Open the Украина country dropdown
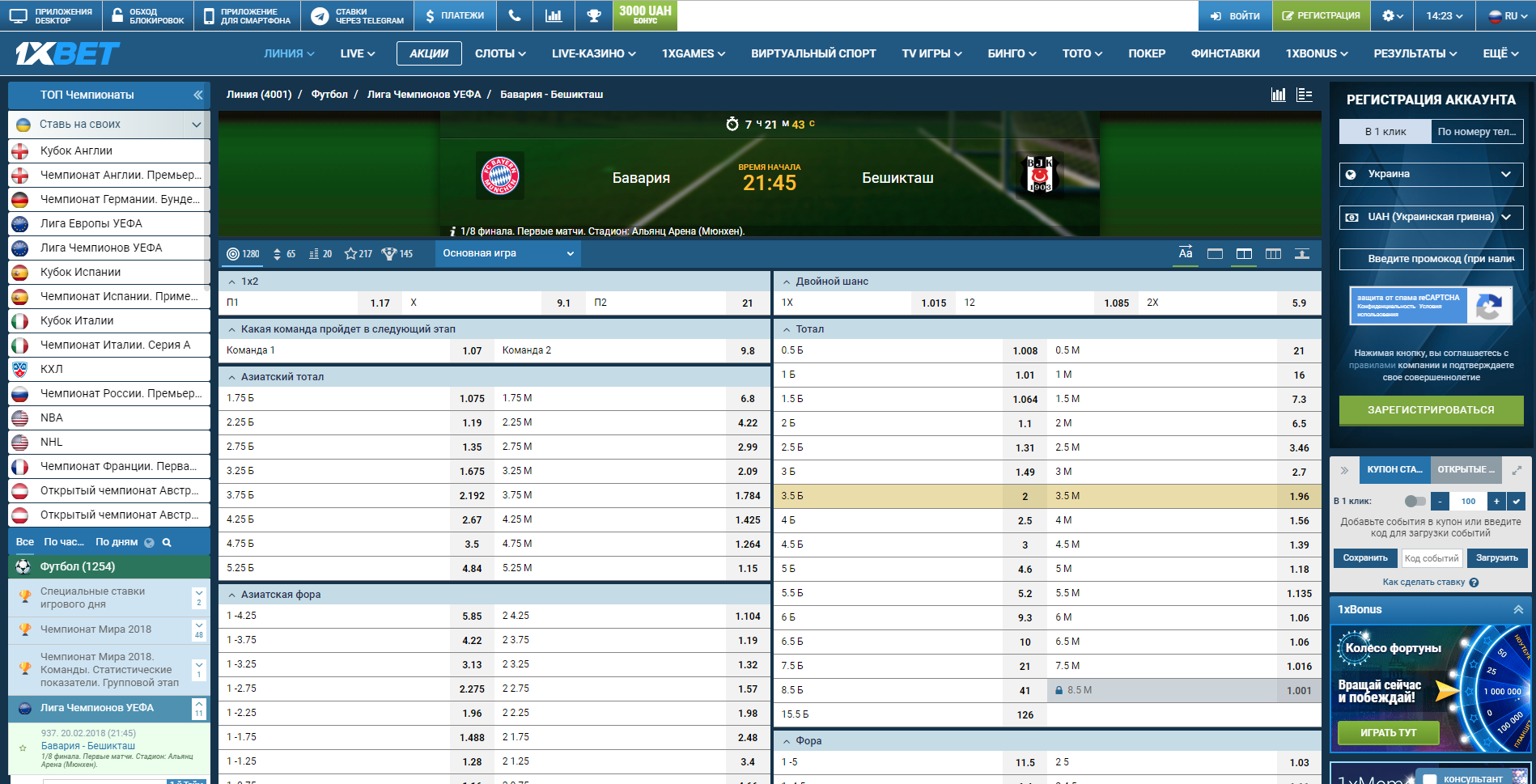This screenshot has height=784, width=1536. click(x=1431, y=174)
